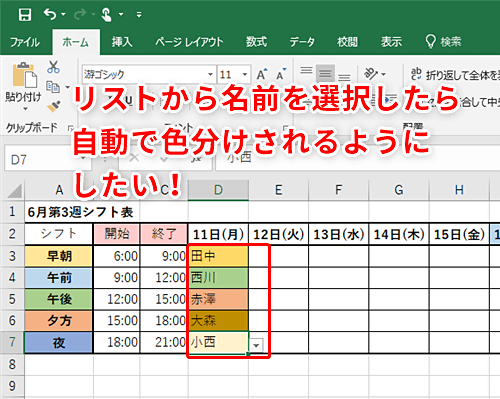Viewport: 500px width, 399px height.
Task: Increase font size with large A icon
Action: tap(262, 74)
